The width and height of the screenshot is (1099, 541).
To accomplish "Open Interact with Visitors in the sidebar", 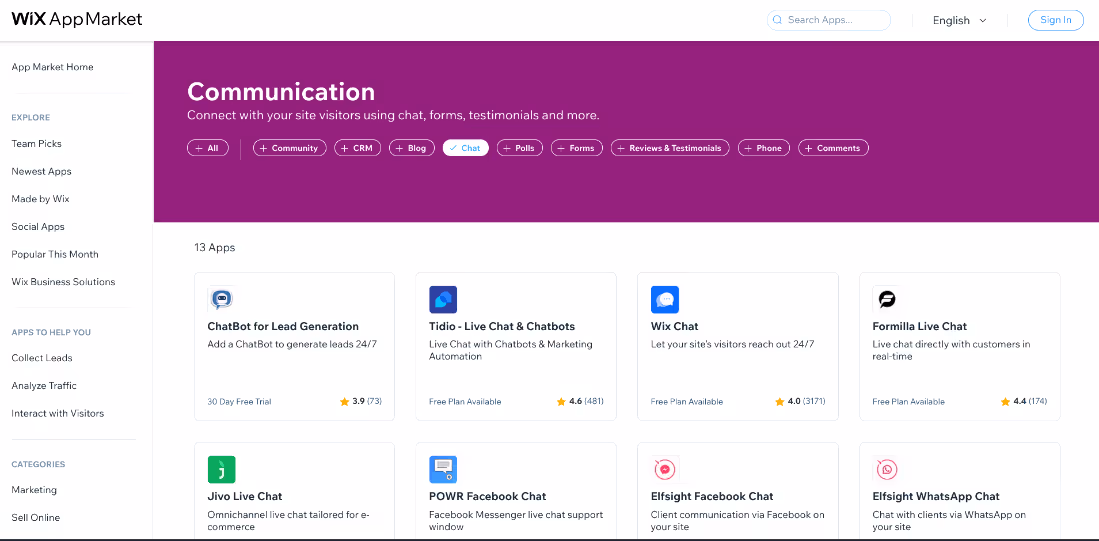I will (57, 413).
